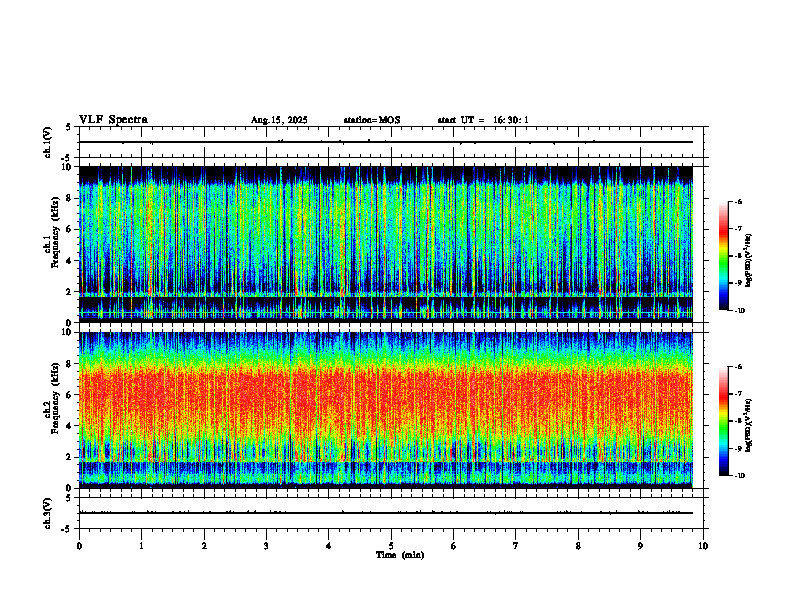Click time axis tick label "8"
This screenshot has height=612, width=792.
coord(578,546)
